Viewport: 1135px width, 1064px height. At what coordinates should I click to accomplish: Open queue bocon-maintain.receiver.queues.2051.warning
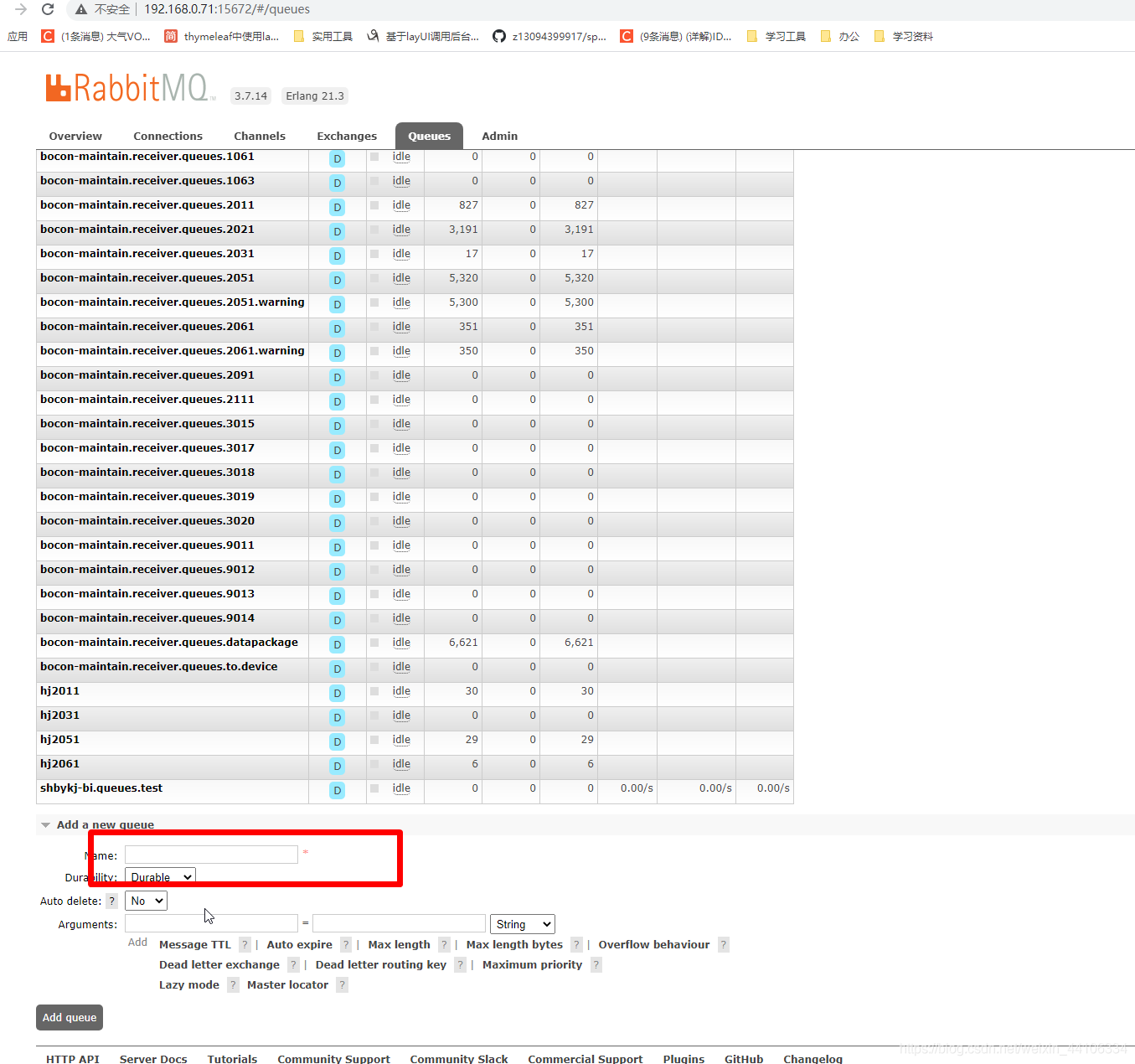(173, 302)
